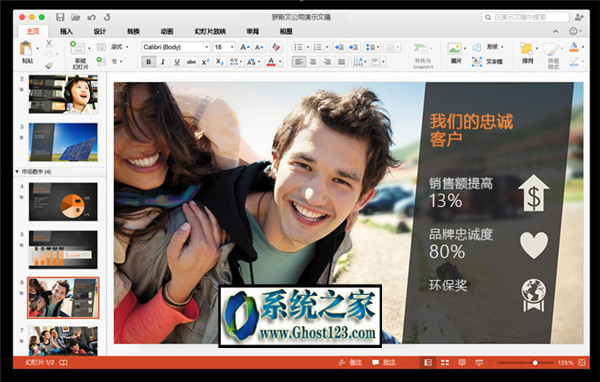
Task: Open the Insert ribbon tab
Action: pos(66,31)
